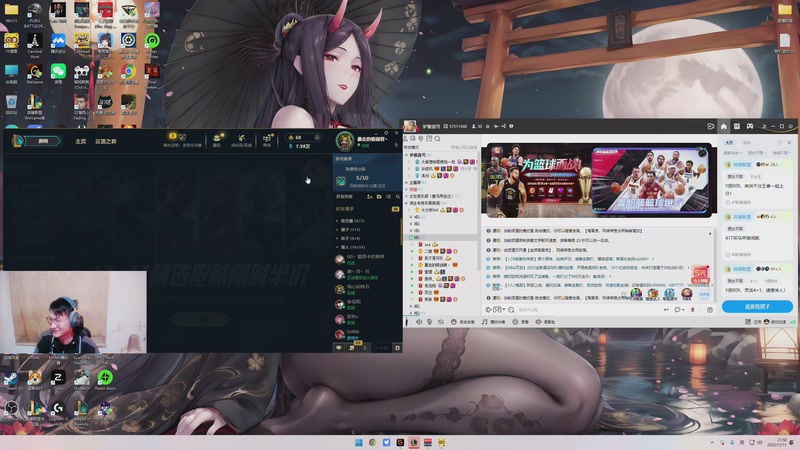This screenshot has height=450, width=800.
Task: Click the highlighted channel row in YY tree
Action: (442, 237)
